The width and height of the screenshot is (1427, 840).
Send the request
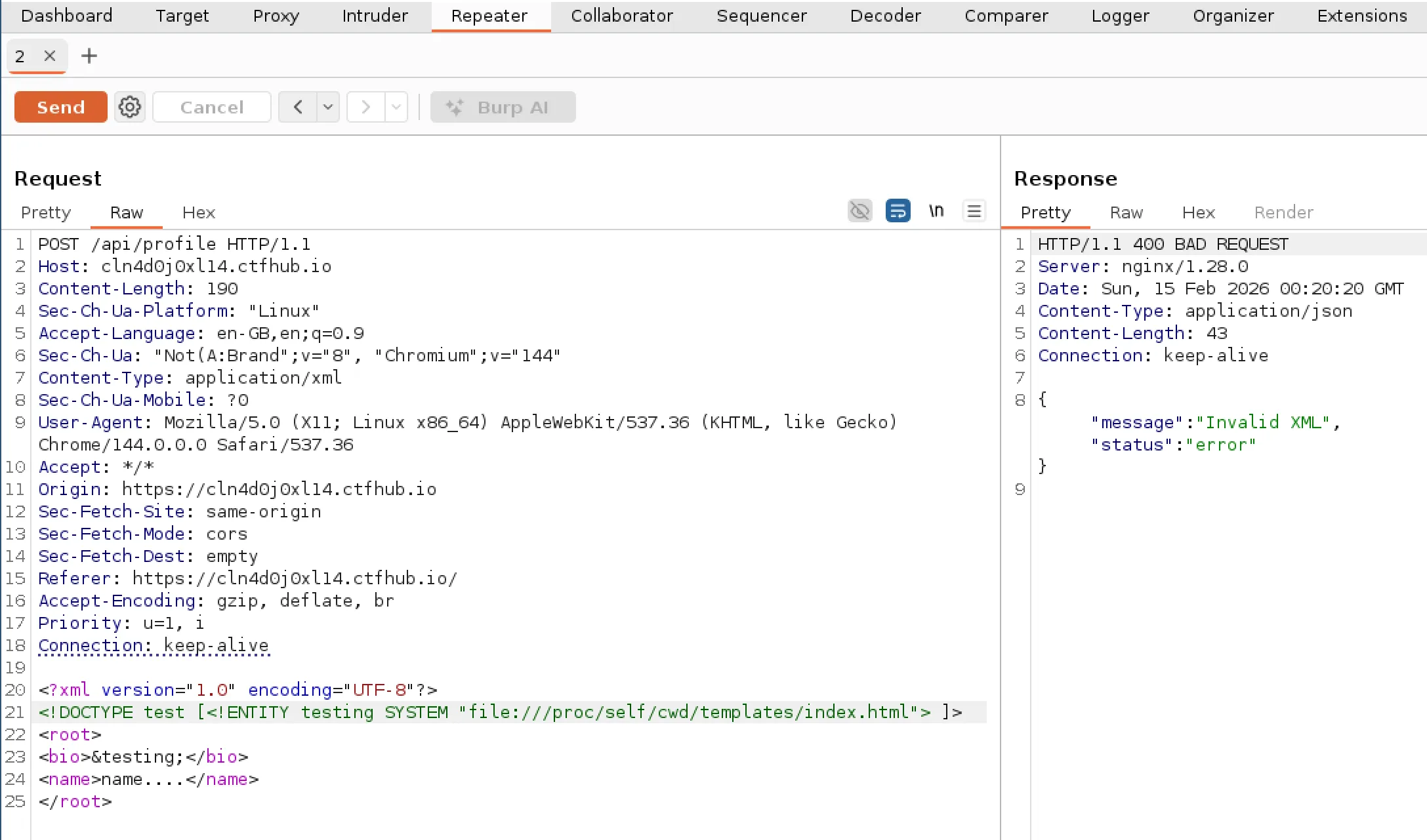pyautogui.click(x=60, y=107)
